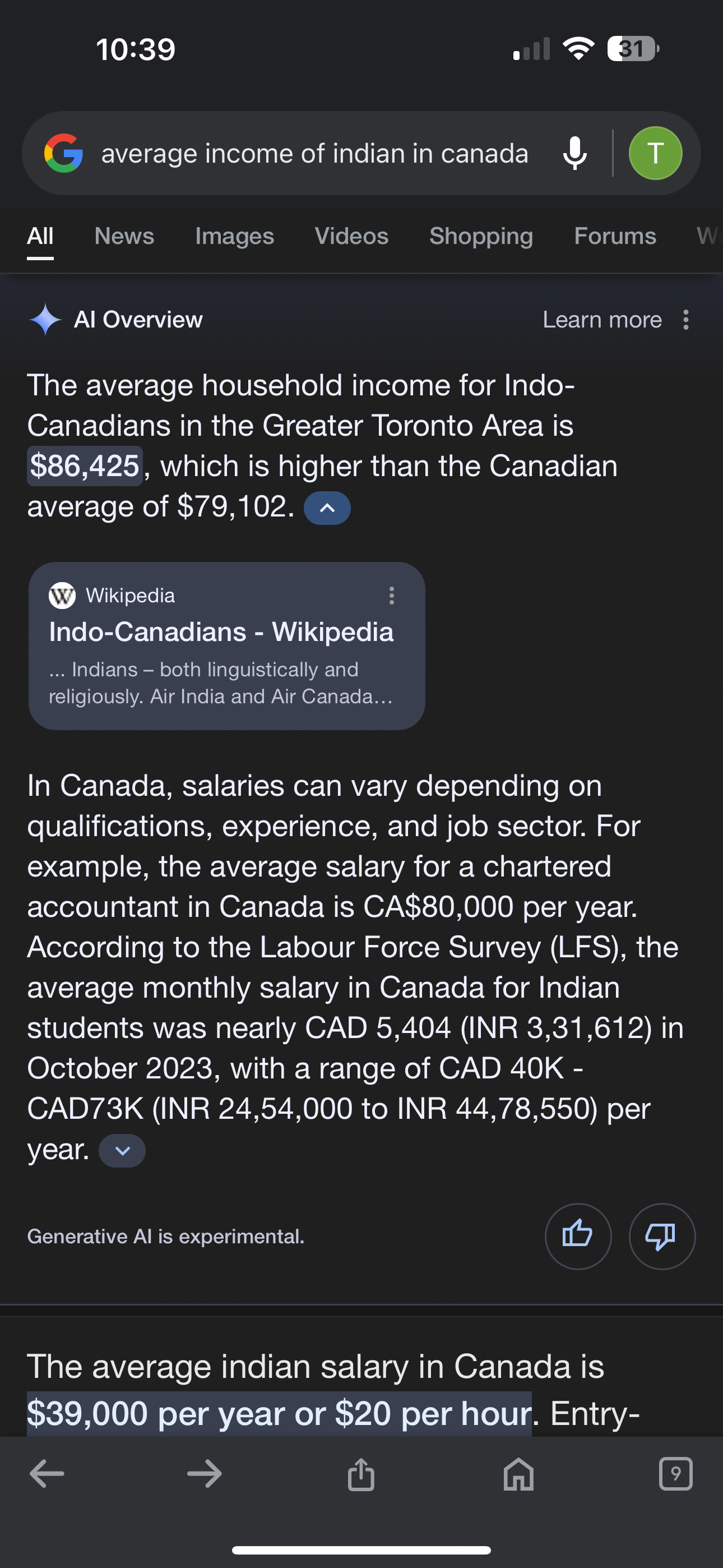Expand sources chevron after 'per year.'
This screenshot has height=1568, width=723.
click(x=122, y=1150)
